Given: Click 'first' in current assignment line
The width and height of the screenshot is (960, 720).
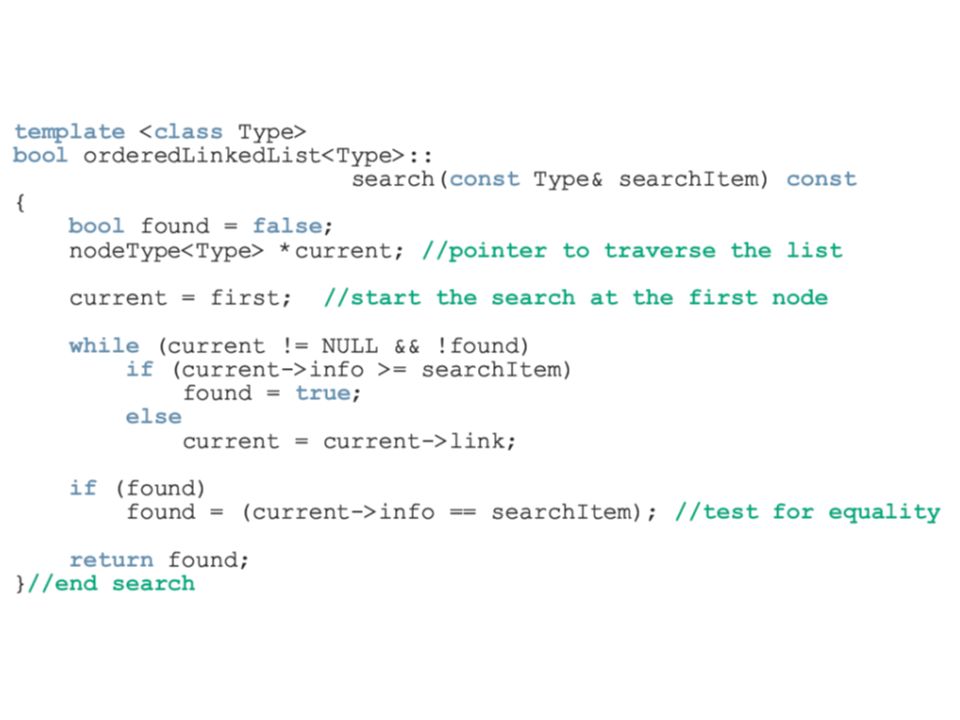Looking at the screenshot, I should pyautogui.click(x=245, y=298).
